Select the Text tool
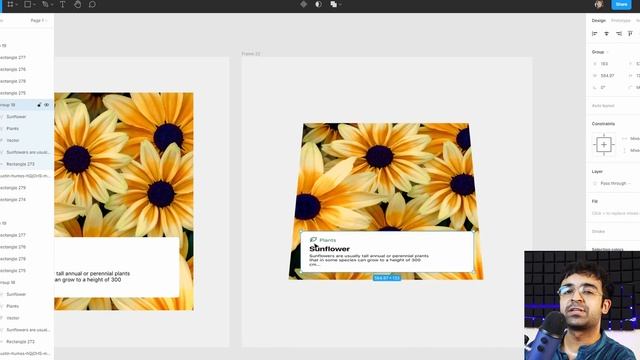640x360 pixels. 62,4
